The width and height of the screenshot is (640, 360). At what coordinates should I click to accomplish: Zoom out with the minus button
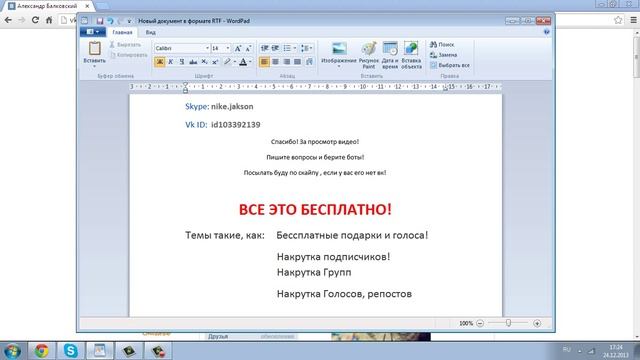[480, 323]
